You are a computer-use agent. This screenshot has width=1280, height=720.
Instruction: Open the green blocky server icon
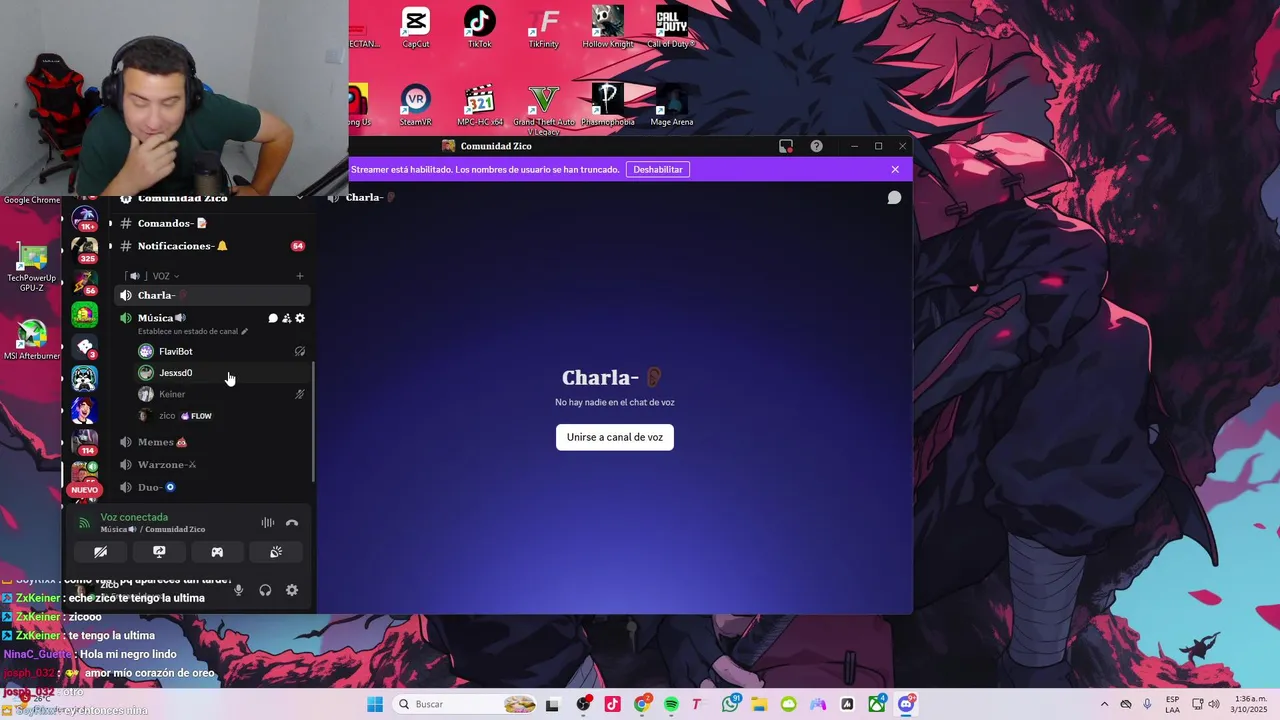(85, 314)
